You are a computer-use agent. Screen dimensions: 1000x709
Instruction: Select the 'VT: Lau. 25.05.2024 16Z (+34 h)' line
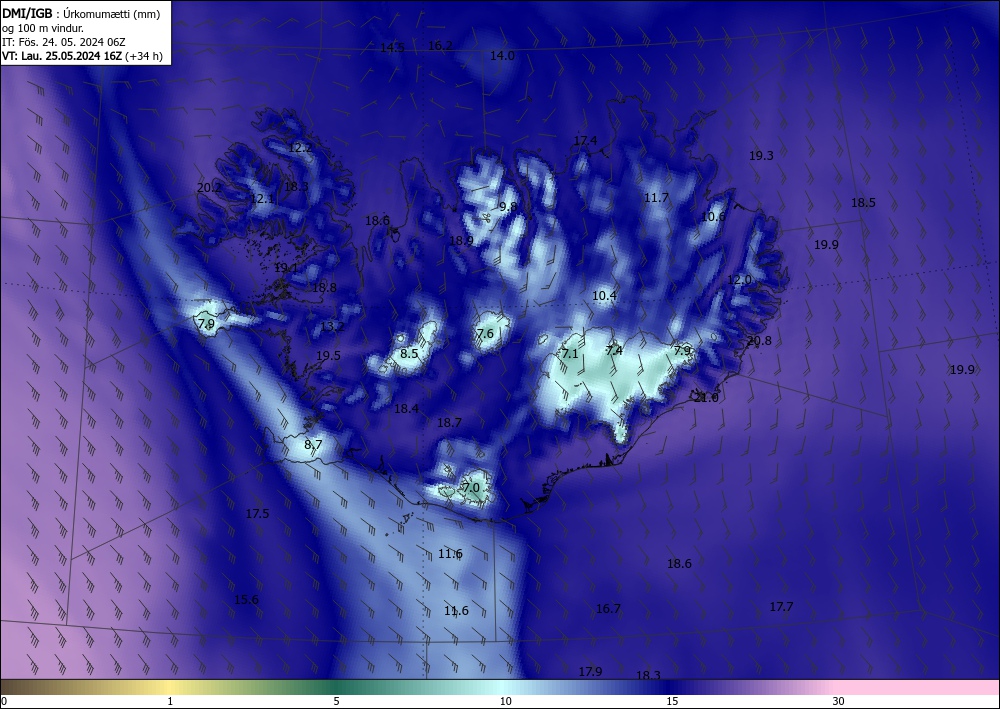coord(82,56)
